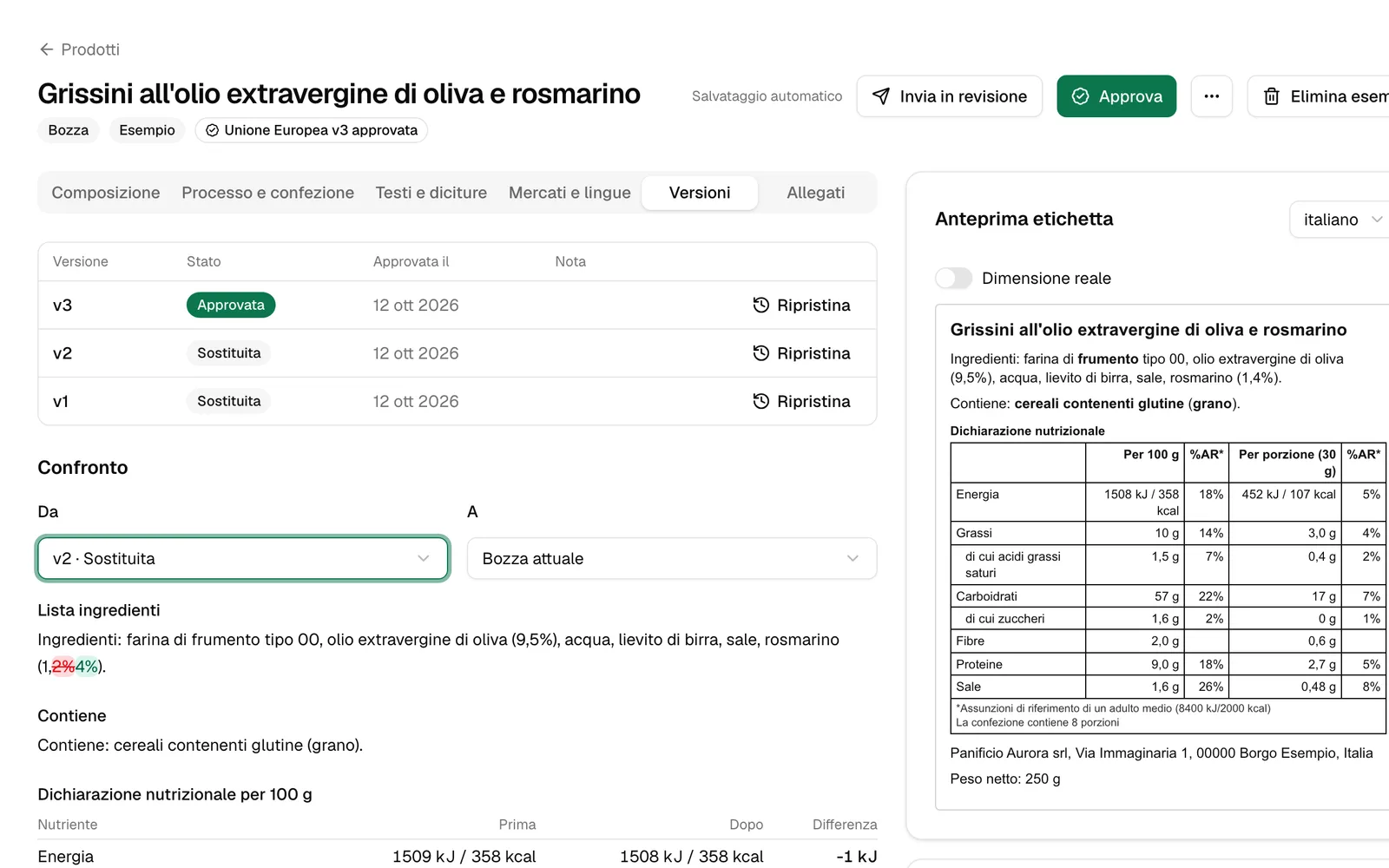
Task: Toggle the Dimensione reale switch
Action: coord(953,278)
